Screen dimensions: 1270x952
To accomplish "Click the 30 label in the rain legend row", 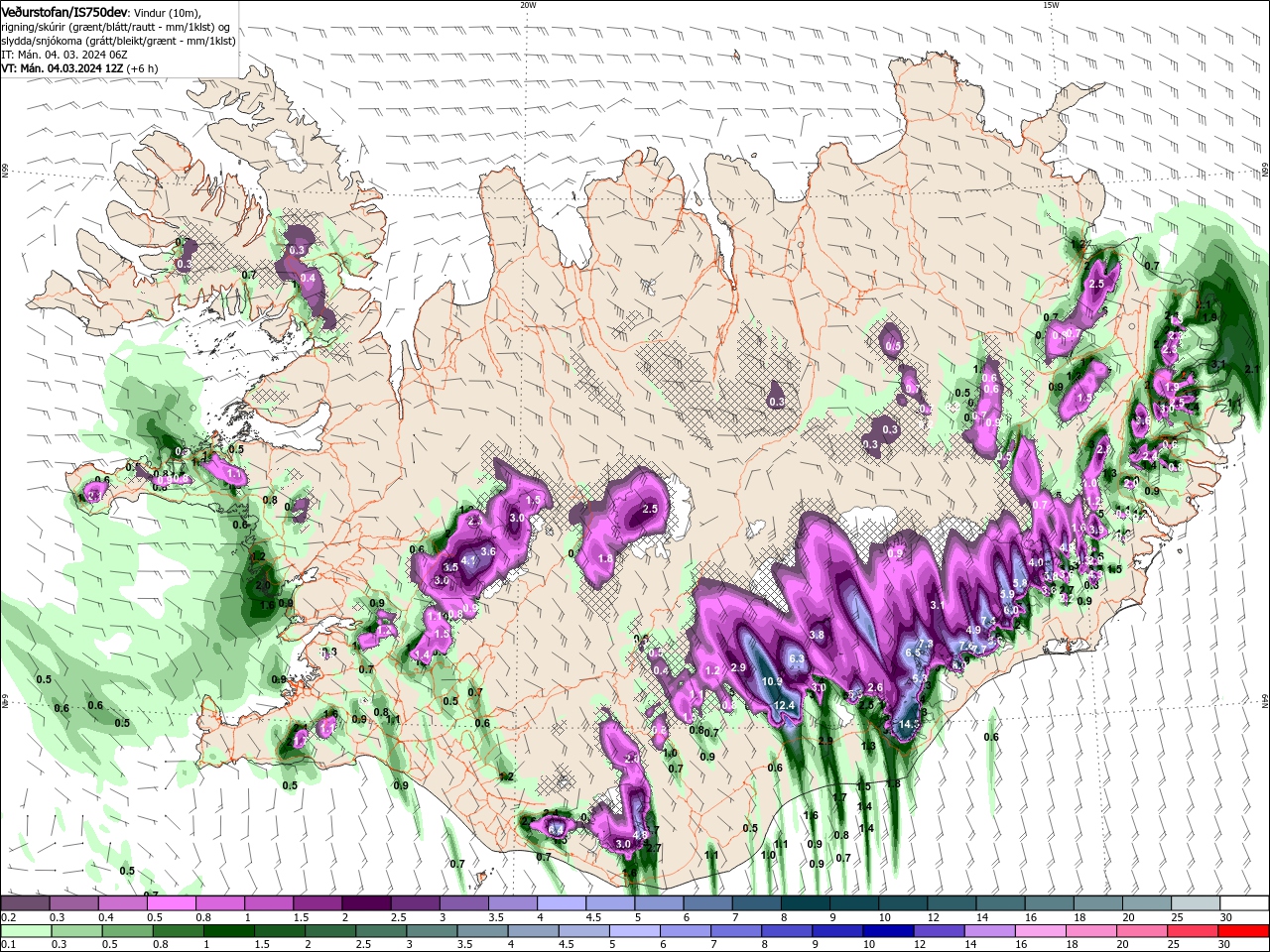I will 1226,945.
